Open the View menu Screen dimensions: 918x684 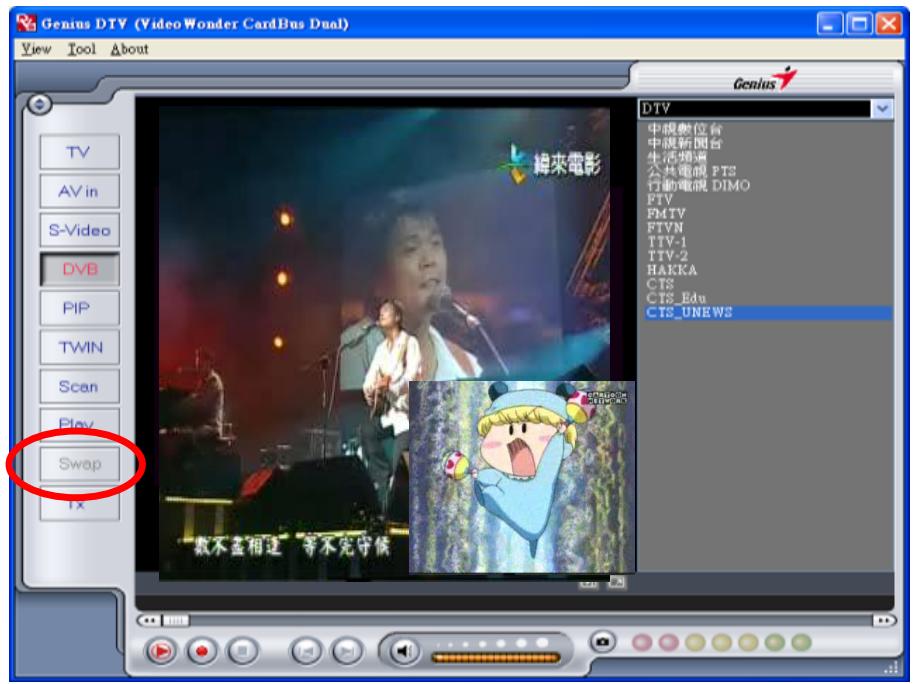pos(36,49)
